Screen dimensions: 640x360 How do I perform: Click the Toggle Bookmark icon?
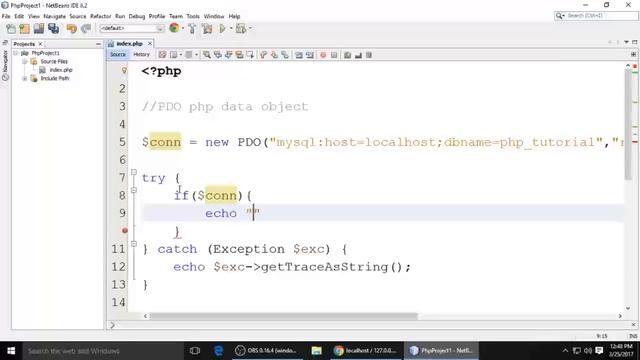[285, 55]
